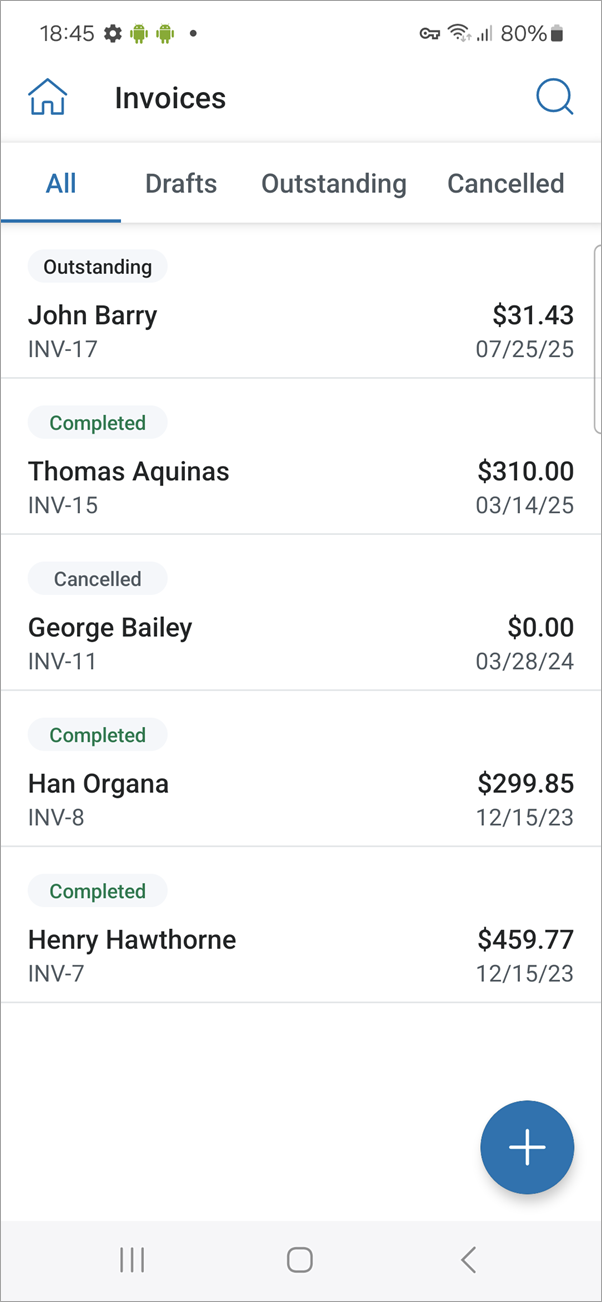Tap the Outstanding status badge on John Barry's invoice

(97, 266)
